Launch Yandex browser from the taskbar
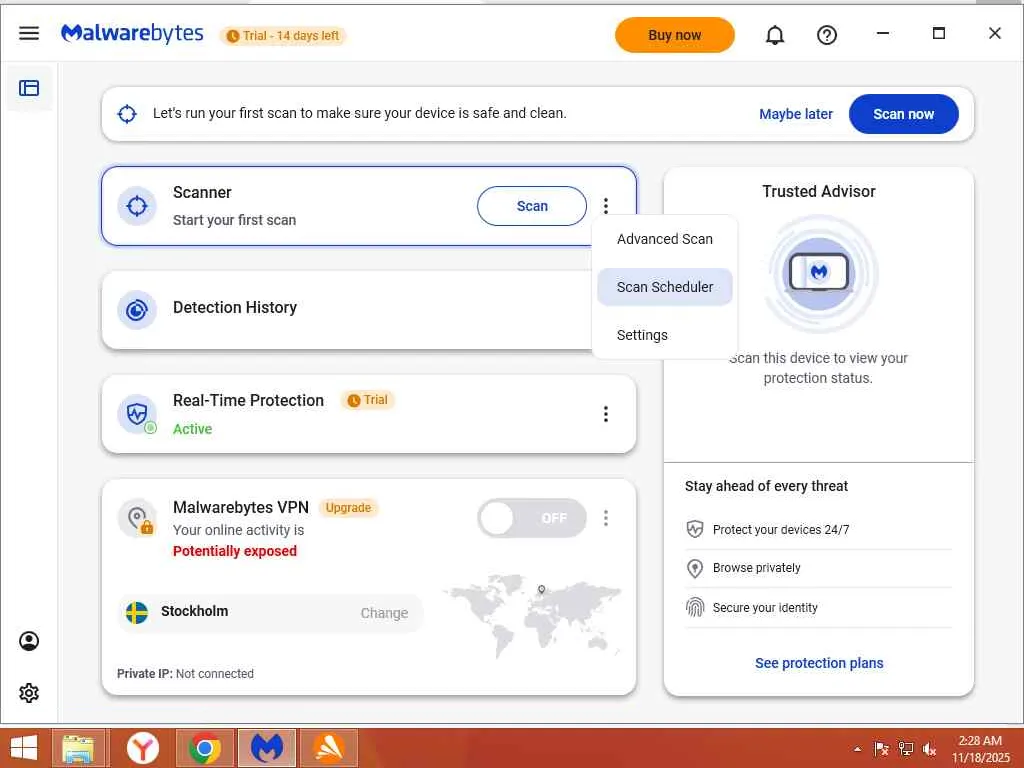1024x768 pixels. coord(143,748)
